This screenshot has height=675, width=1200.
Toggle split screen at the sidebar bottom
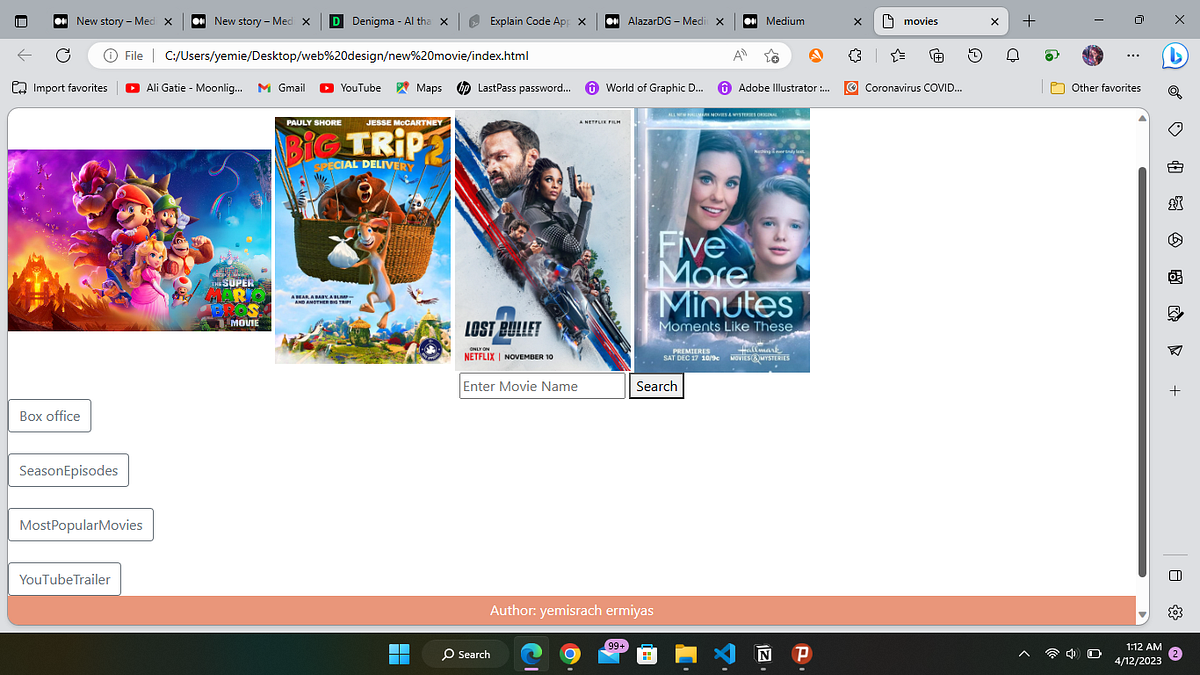tap(1175, 575)
